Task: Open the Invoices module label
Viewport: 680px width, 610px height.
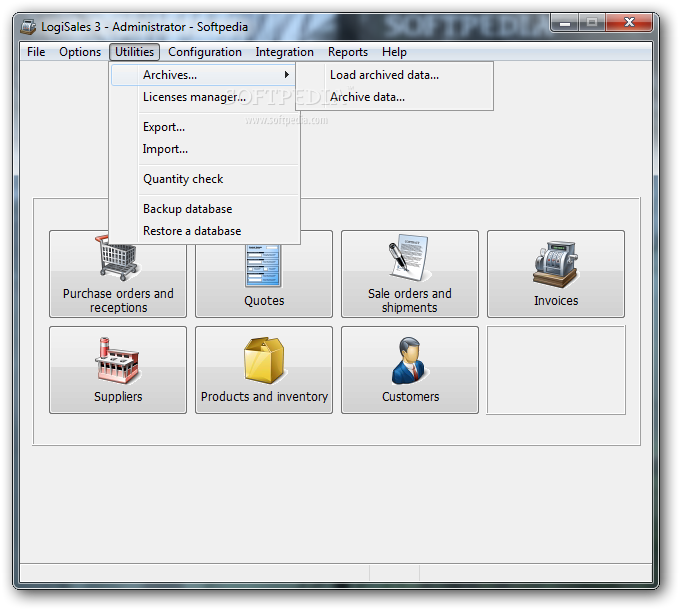Action: tap(556, 301)
